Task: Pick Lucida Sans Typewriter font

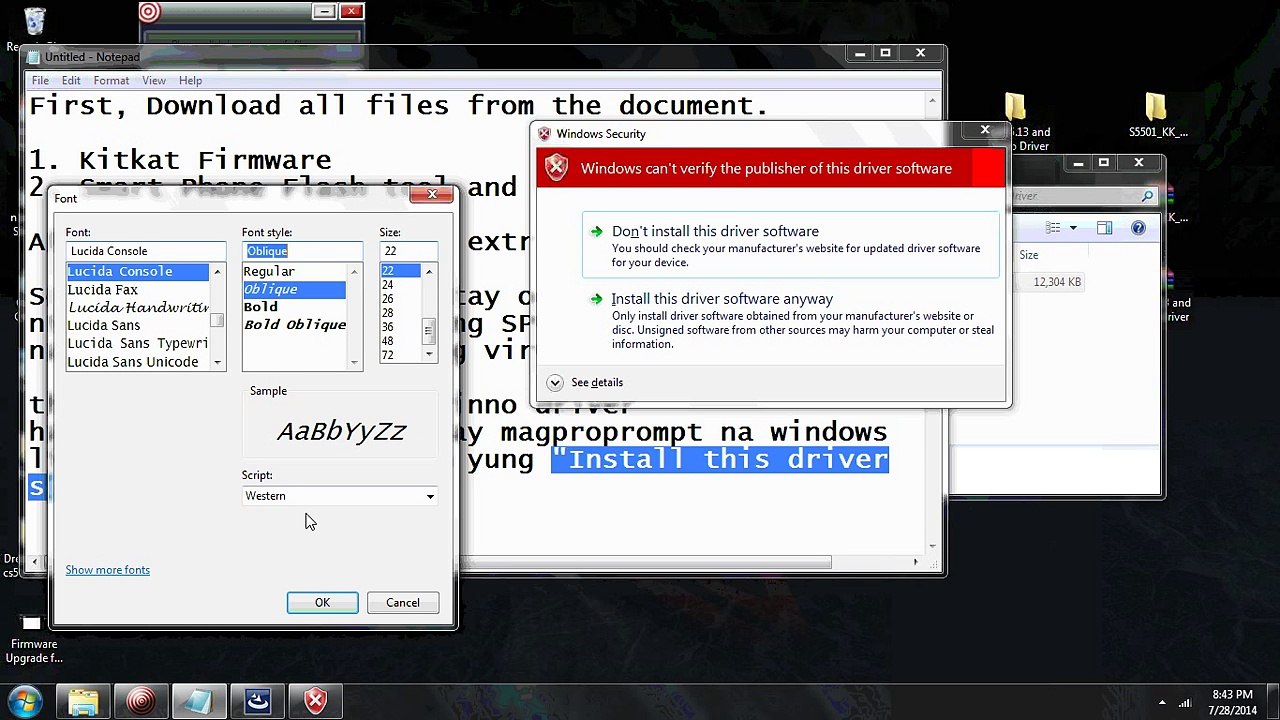Action: (137, 344)
